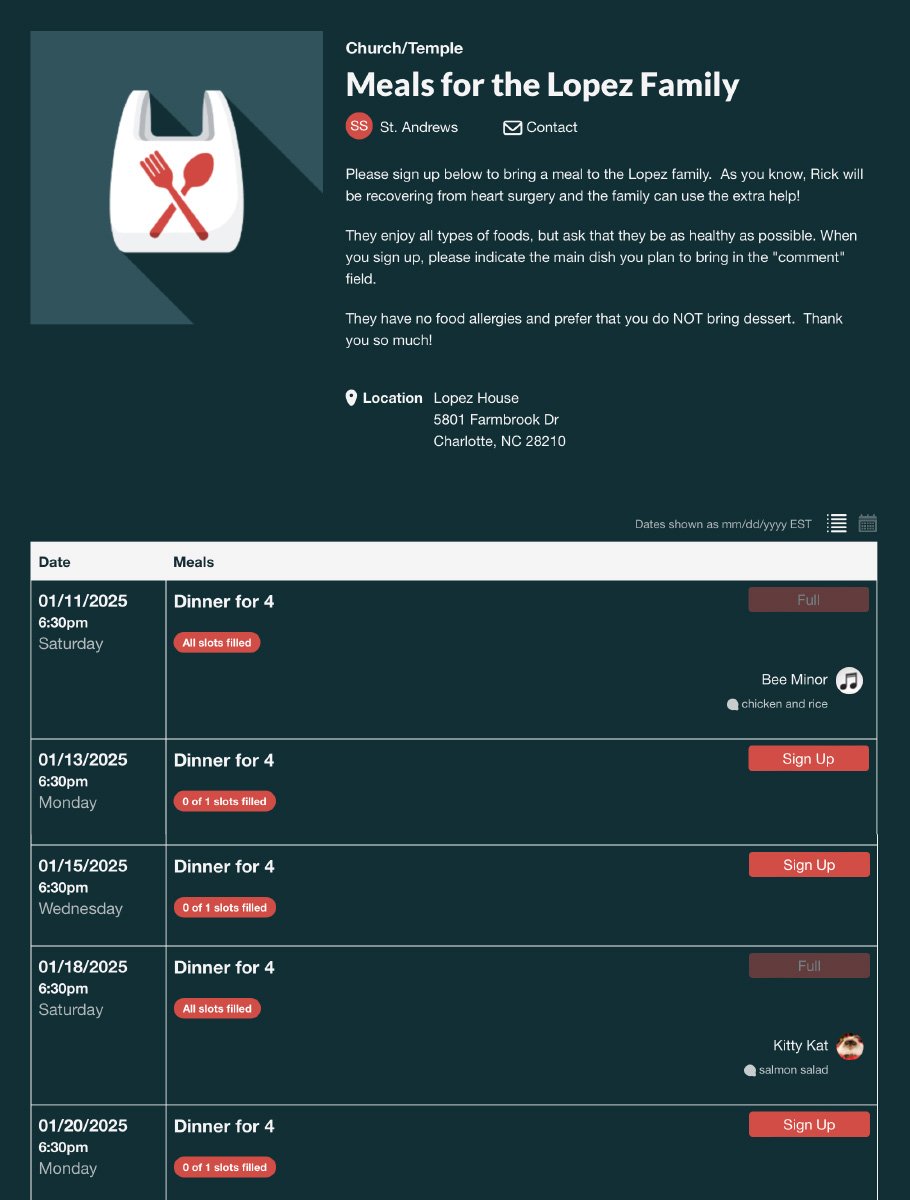The image size is (910, 1200).
Task: Click the Full button for 01/18/2025
Action: 809,966
